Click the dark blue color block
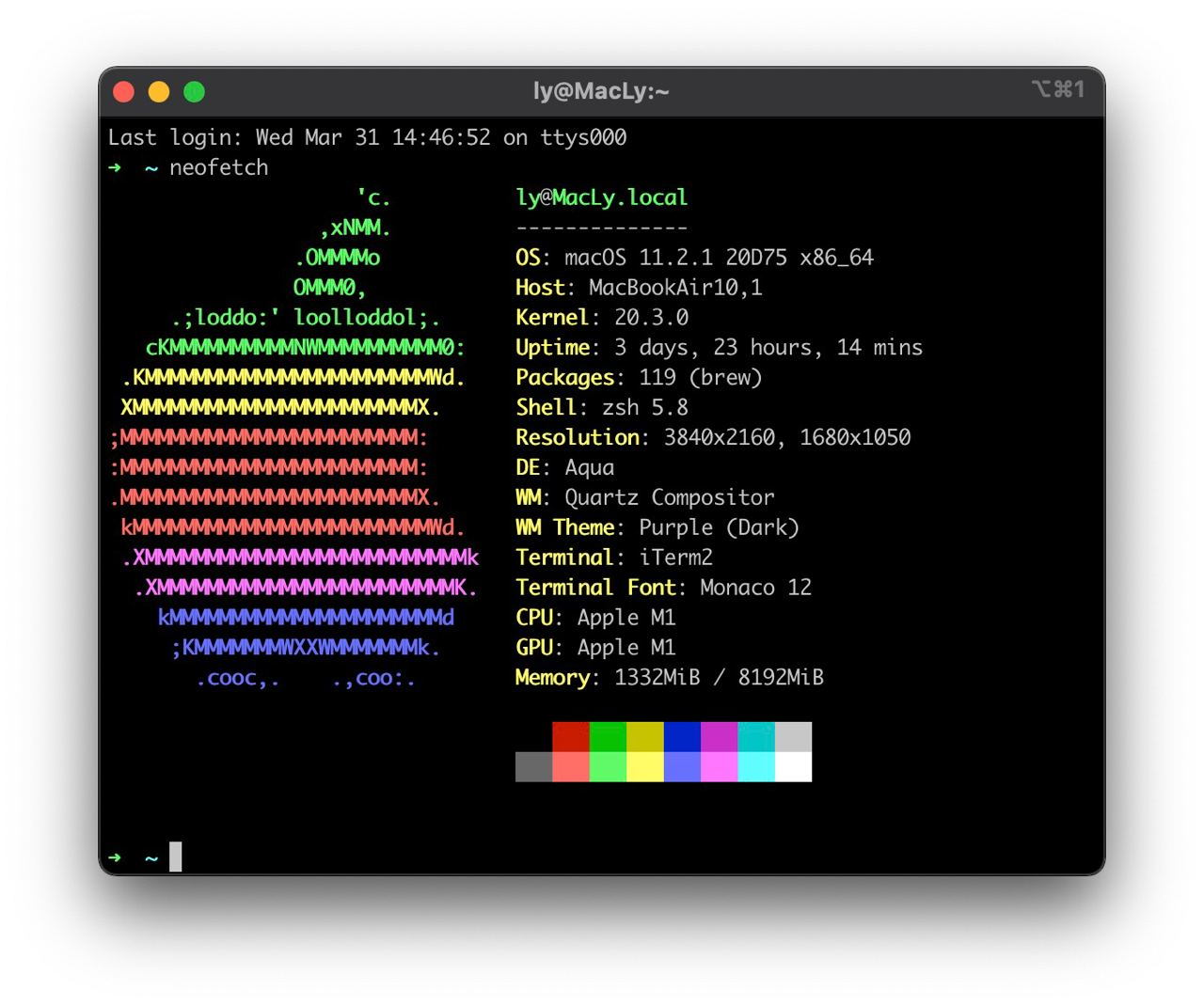Screen dimensions: 1204x1006 tap(682, 737)
